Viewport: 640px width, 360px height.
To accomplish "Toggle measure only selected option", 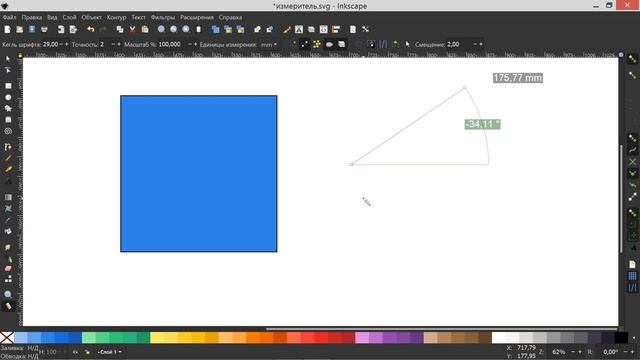I will coord(293,44).
